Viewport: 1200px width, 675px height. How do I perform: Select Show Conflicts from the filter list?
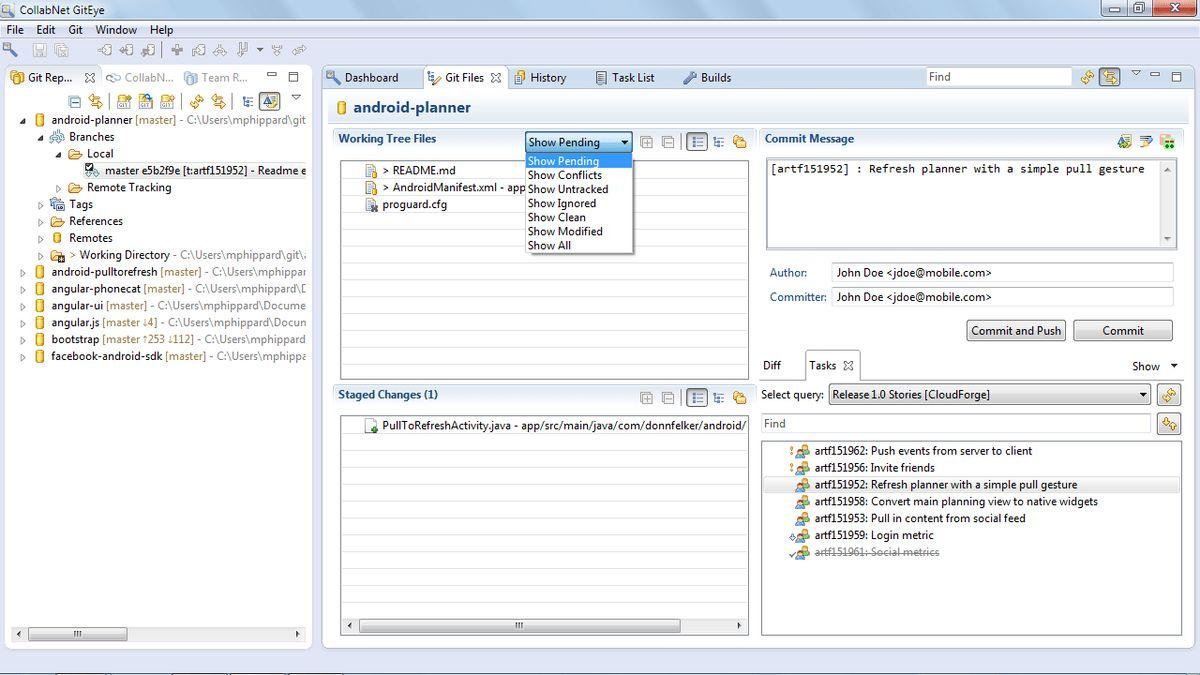pyautogui.click(x=579, y=175)
